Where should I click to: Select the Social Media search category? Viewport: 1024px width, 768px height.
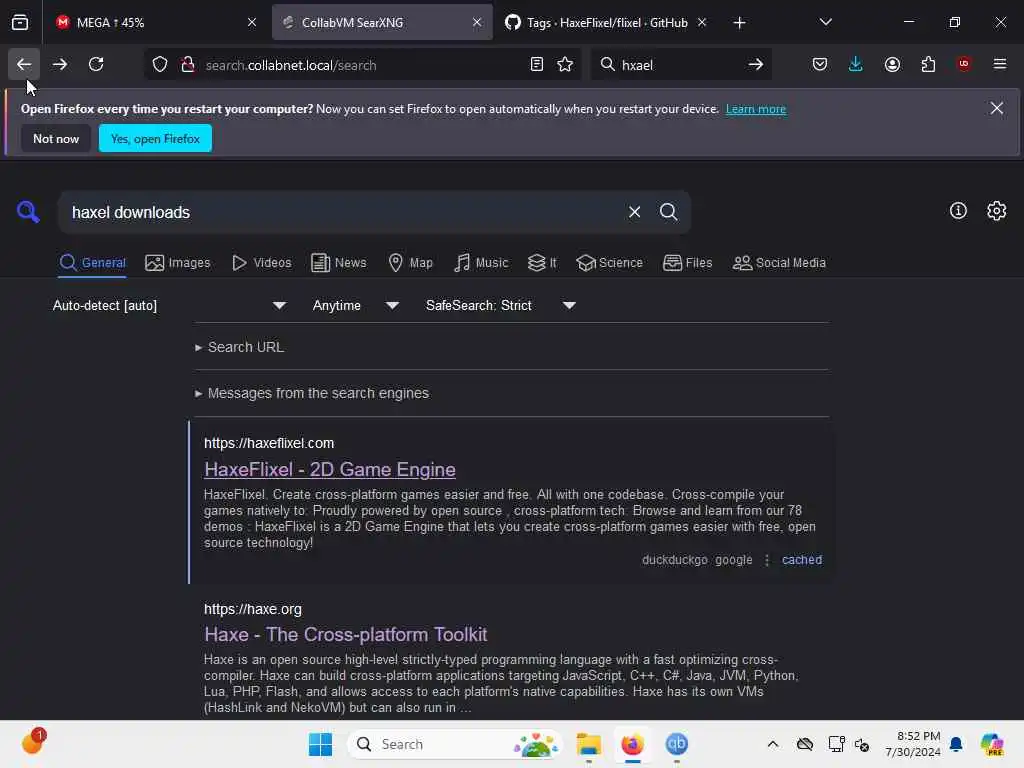point(779,263)
